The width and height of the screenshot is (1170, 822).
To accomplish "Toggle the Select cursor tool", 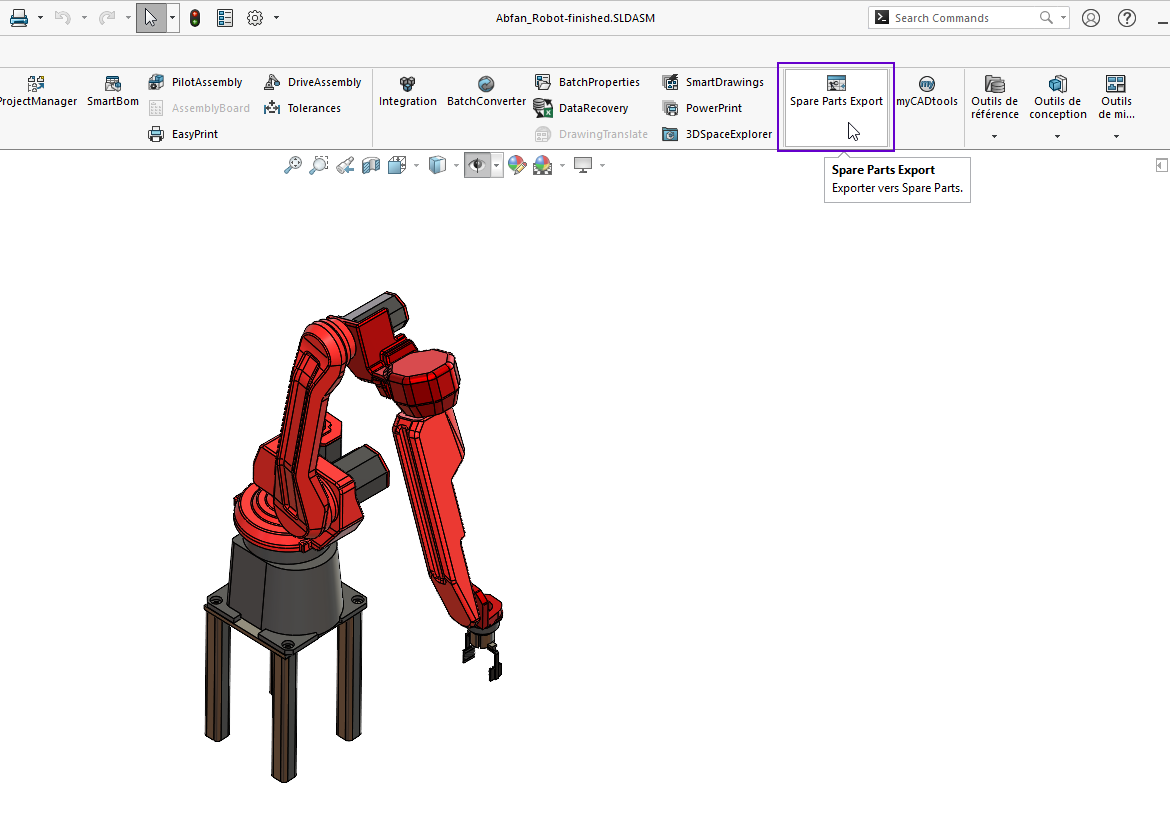I will tap(150, 18).
